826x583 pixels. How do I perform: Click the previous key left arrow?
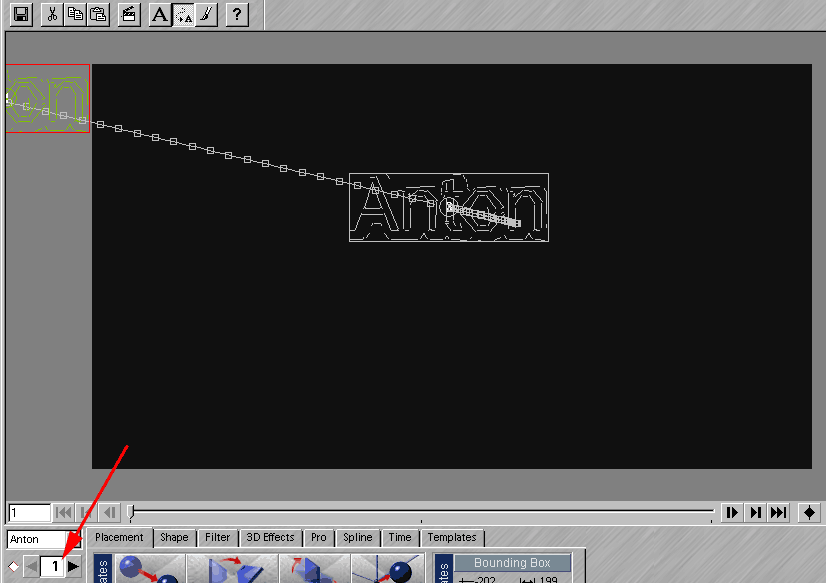pyautogui.click(x=31, y=567)
